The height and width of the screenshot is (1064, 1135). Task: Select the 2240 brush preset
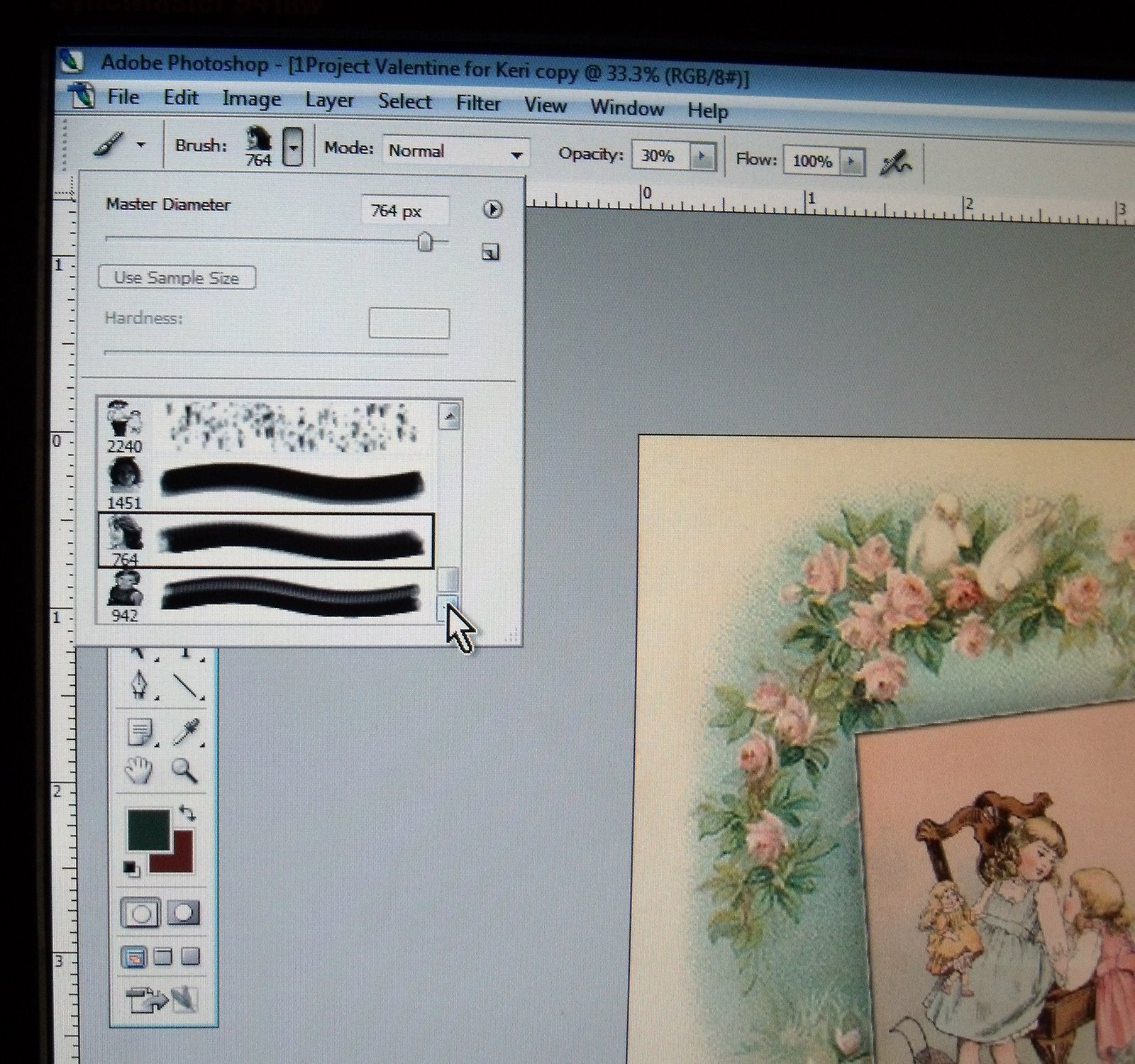click(266, 428)
